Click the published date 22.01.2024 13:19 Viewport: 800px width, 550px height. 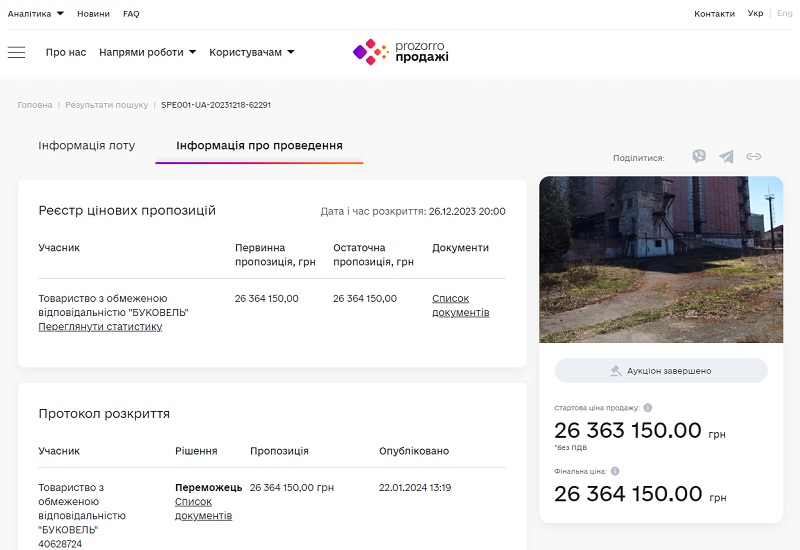(x=415, y=488)
